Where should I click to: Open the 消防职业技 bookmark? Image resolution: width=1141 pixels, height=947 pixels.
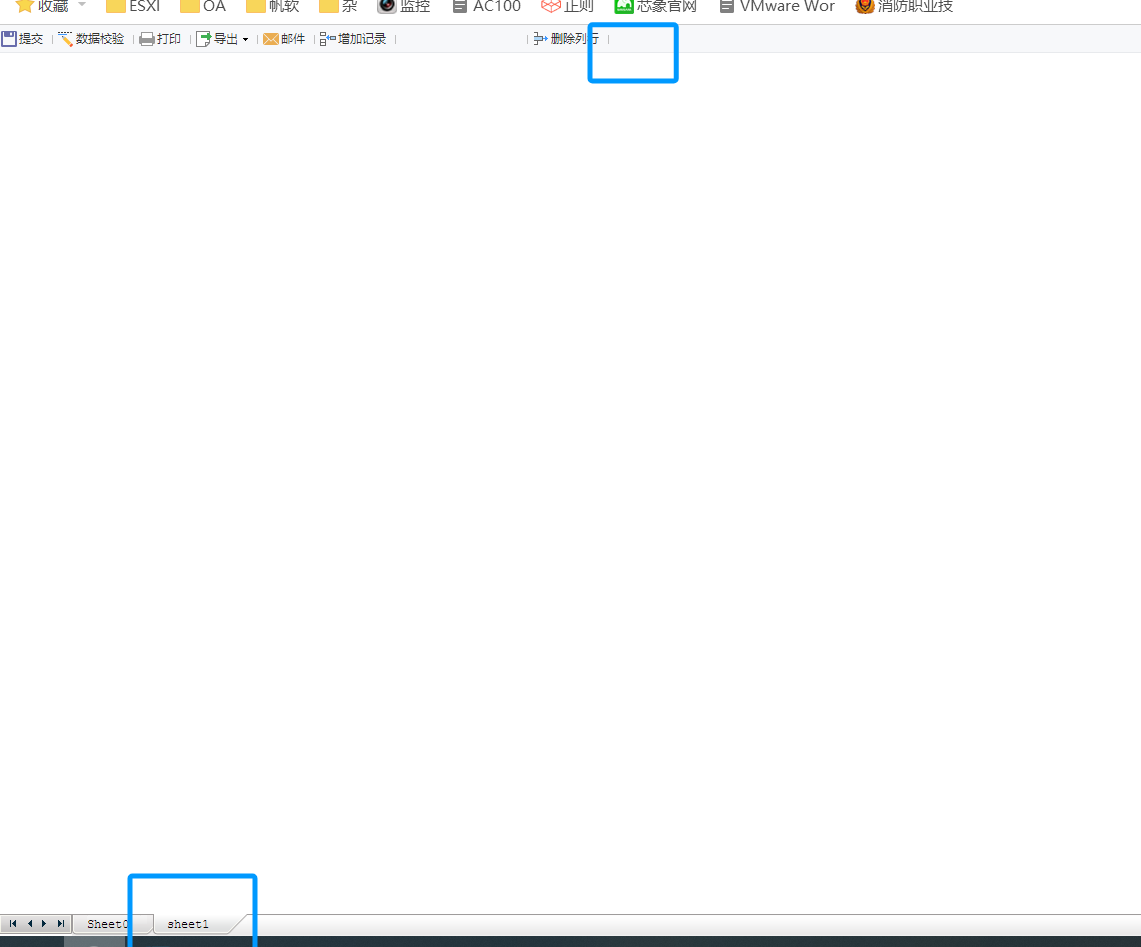905,7
